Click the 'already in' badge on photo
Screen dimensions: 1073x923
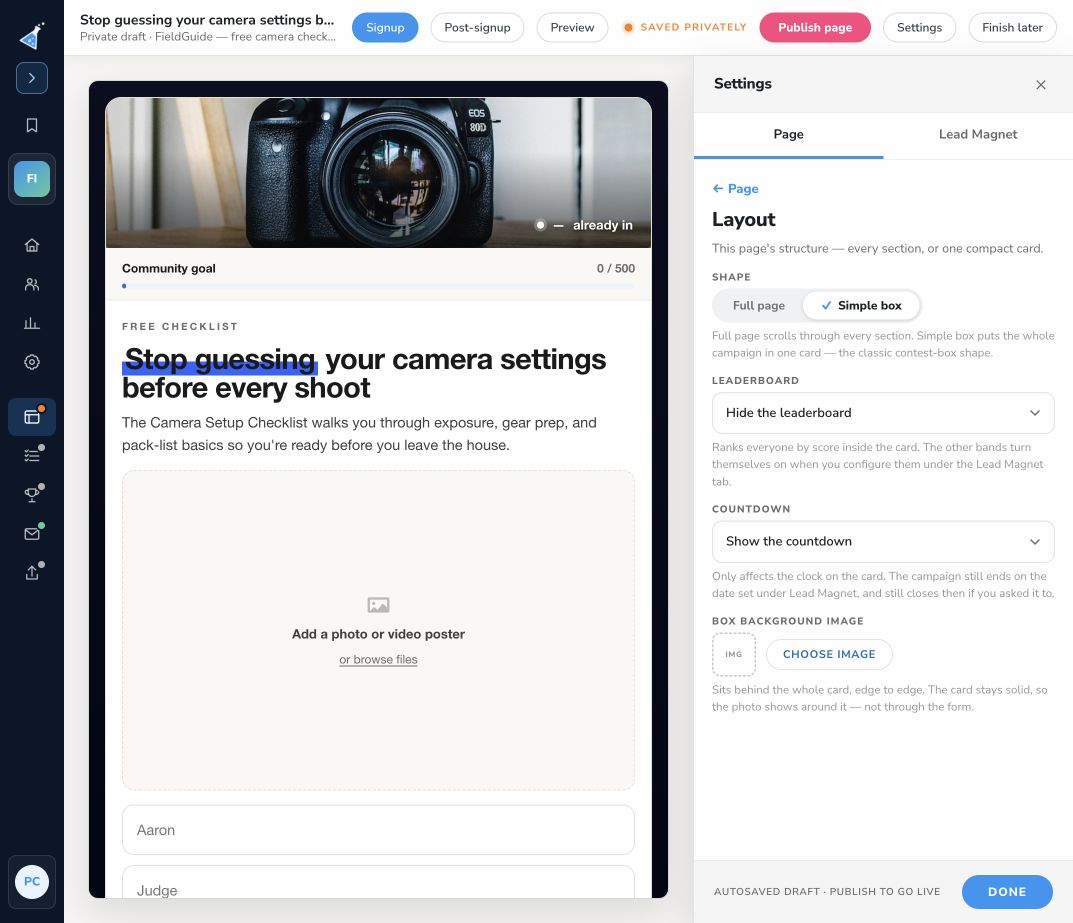click(586, 225)
